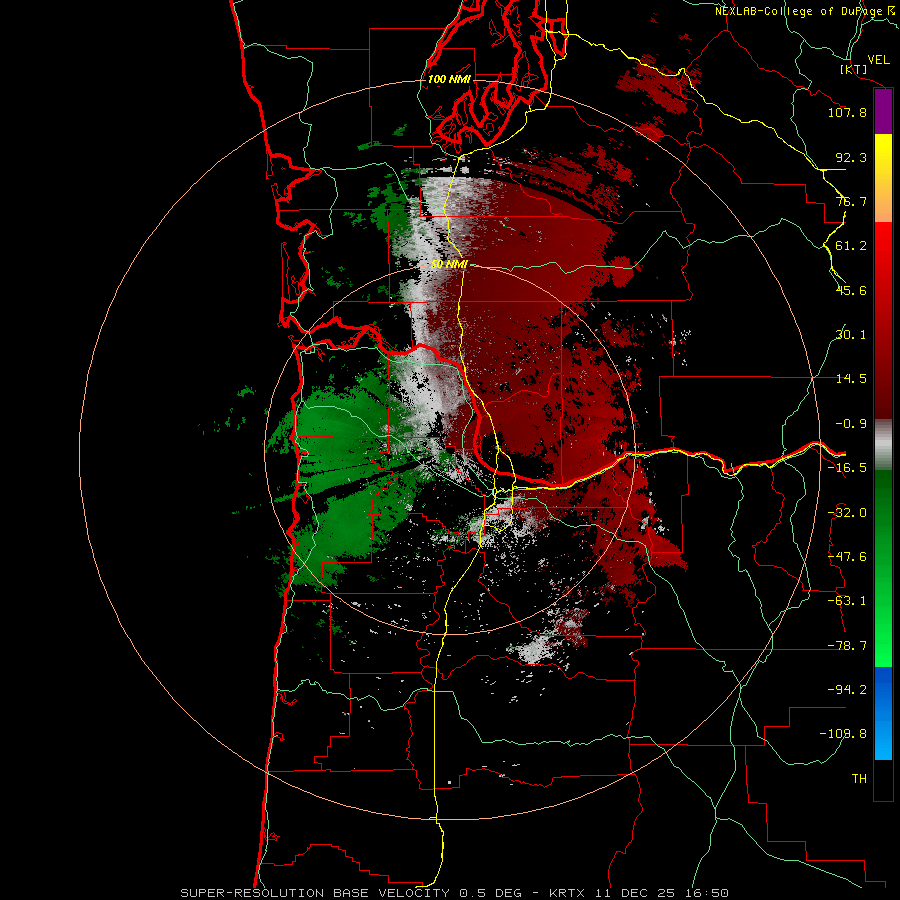Click the purple segment of velocity color bar
This screenshot has height=900, width=900.
click(883, 111)
